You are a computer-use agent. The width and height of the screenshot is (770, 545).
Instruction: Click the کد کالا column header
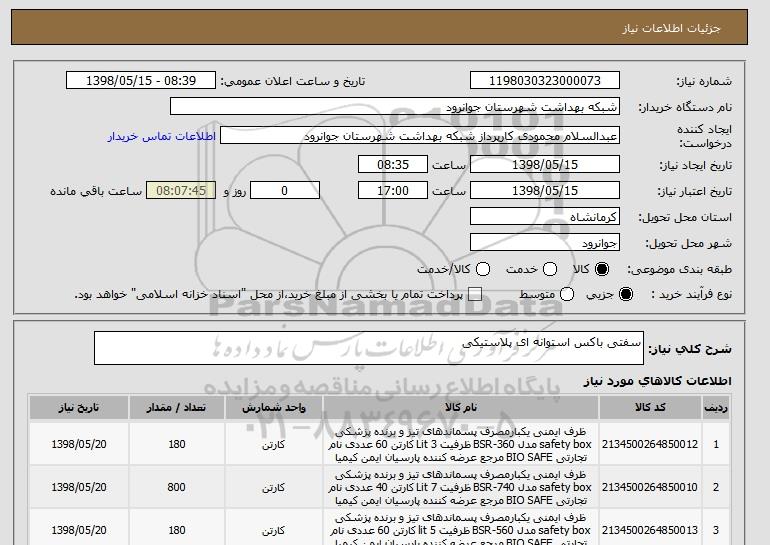[x=650, y=408]
